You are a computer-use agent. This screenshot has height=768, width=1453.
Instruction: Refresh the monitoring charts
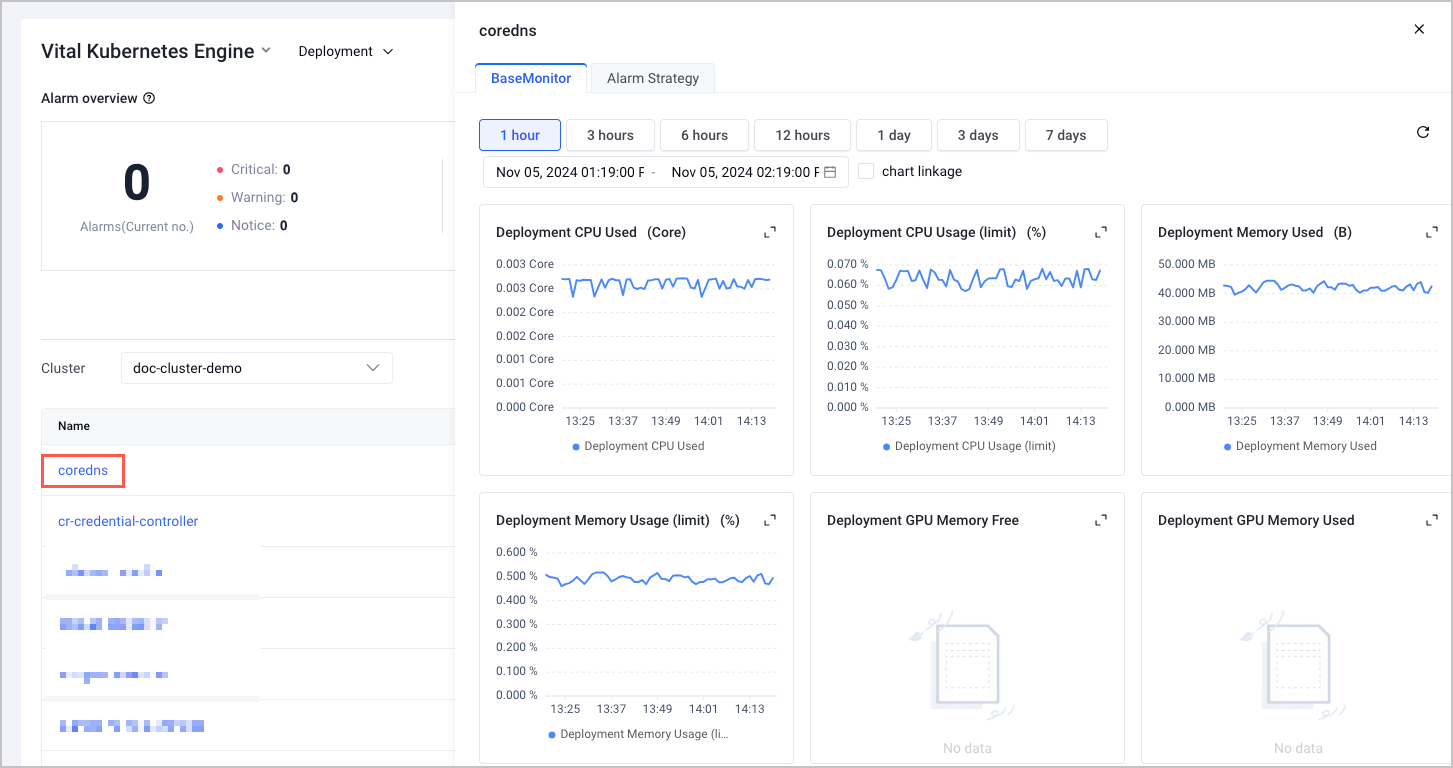[x=1423, y=132]
